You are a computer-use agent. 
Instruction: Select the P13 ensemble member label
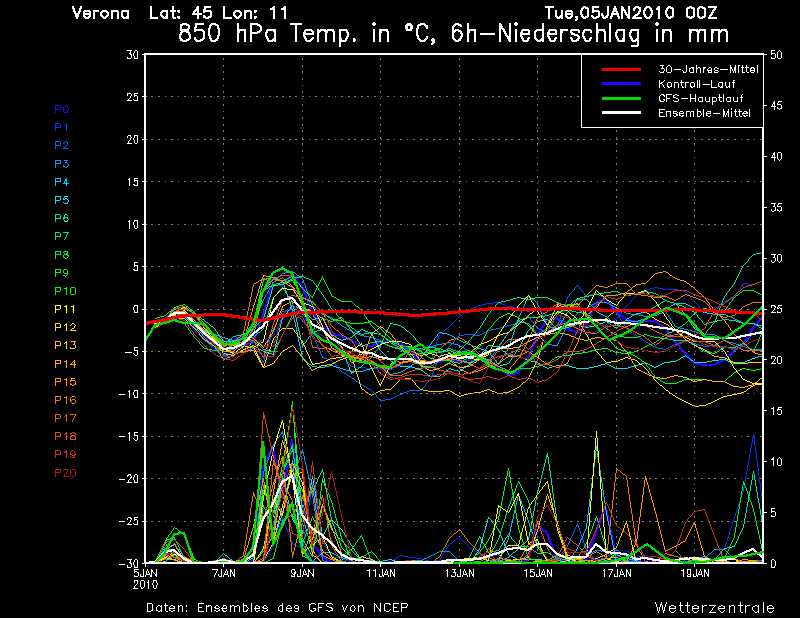65,345
